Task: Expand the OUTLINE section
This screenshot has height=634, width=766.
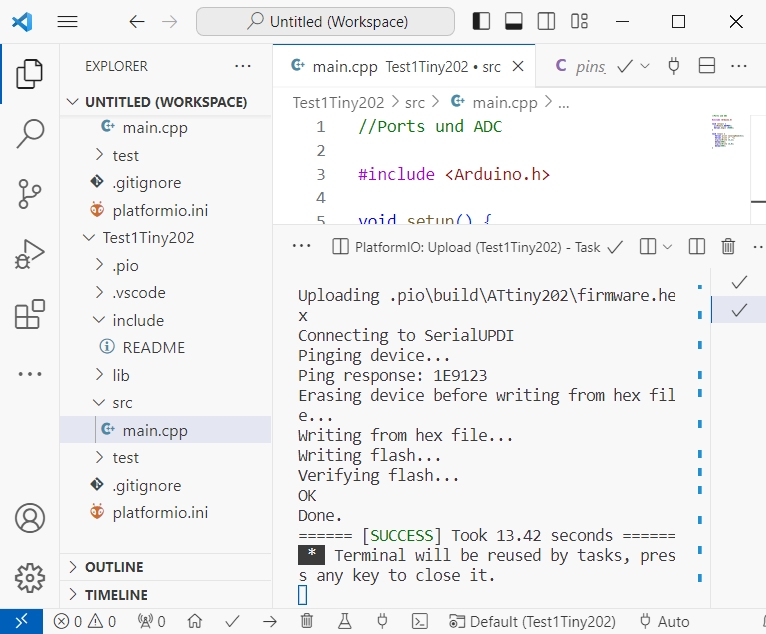Action: (114, 567)
